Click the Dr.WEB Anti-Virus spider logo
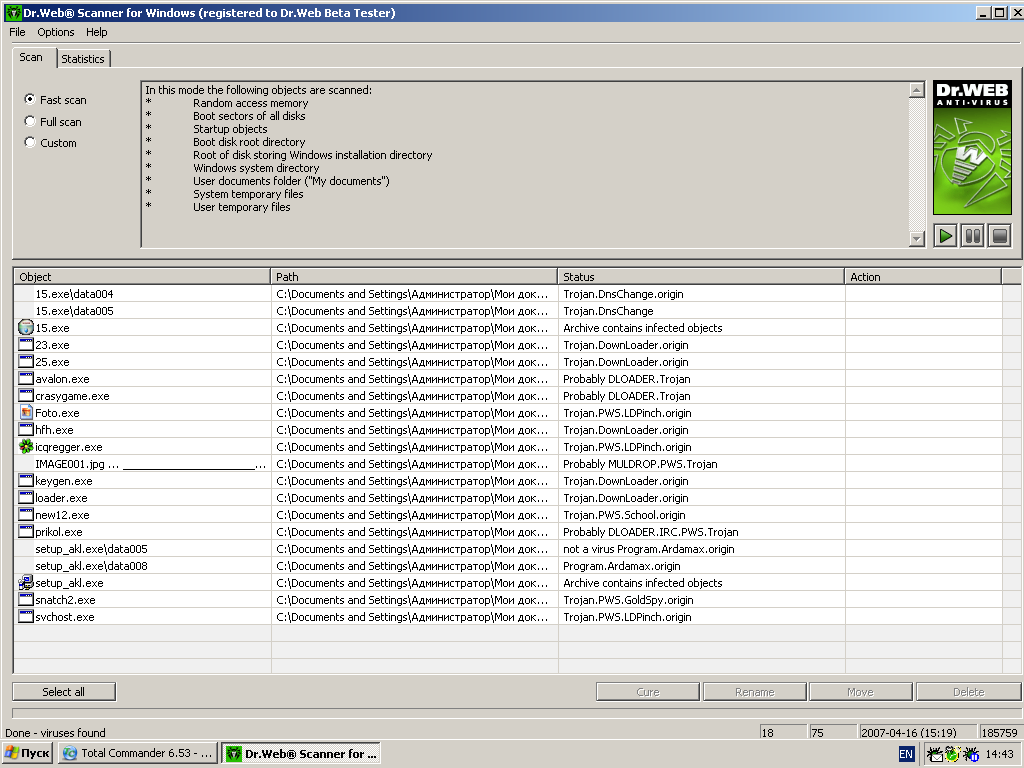This screenshot has width=1024, height=768. (972, 148)
